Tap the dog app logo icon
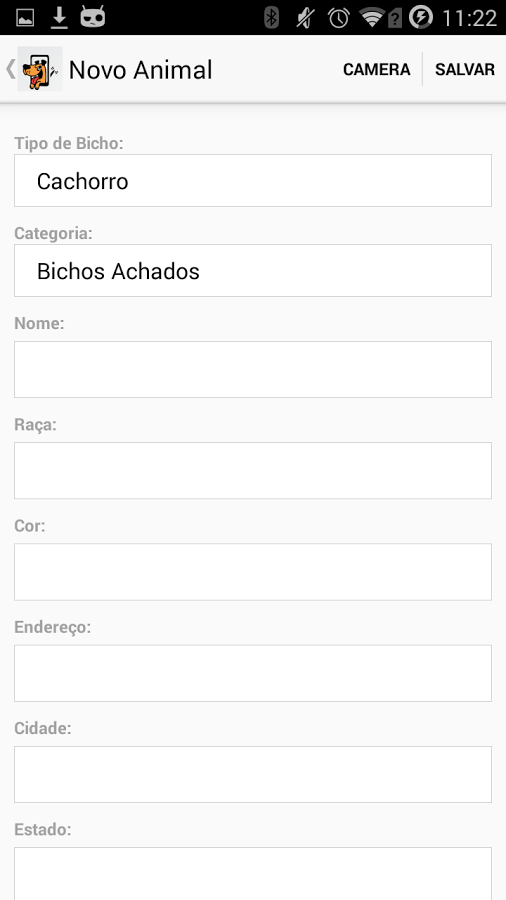Screen dimensions: 506x900 point(40,69)
